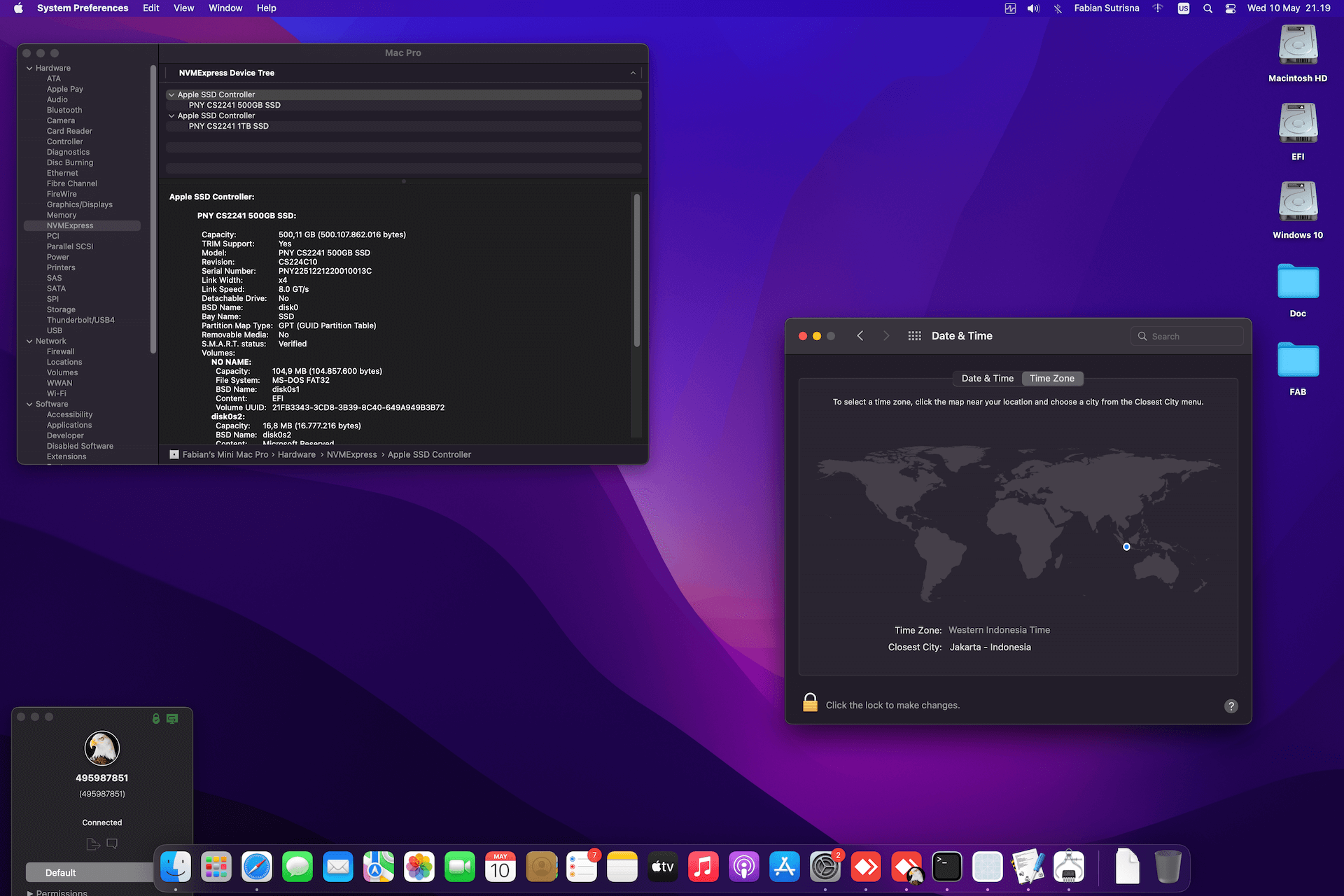The image size is (1344, 896).
Task: Collapse the Hardware section in the sidebar
Action: (29, 68)
